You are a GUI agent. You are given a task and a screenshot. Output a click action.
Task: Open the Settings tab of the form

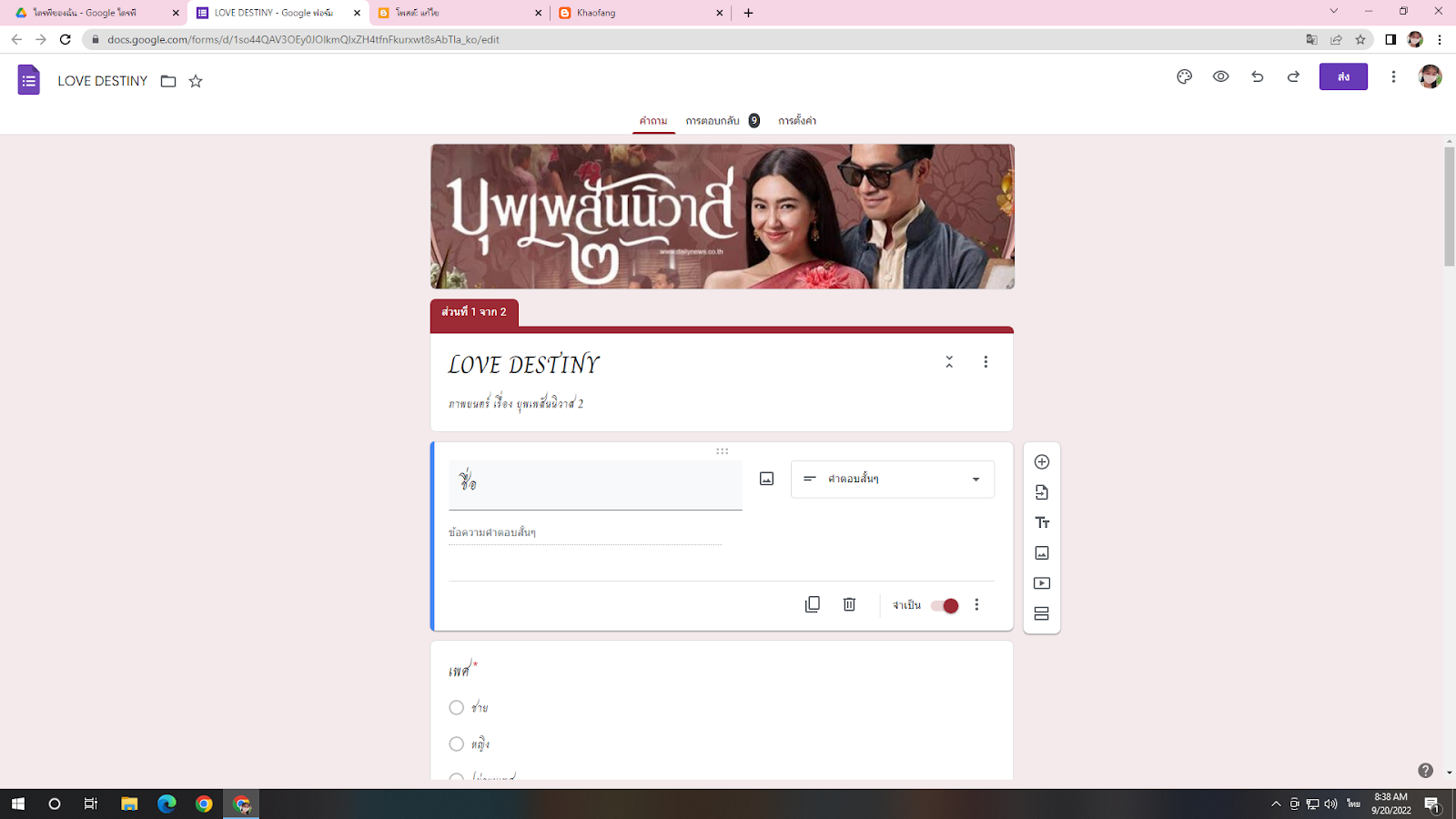[797, 121]
